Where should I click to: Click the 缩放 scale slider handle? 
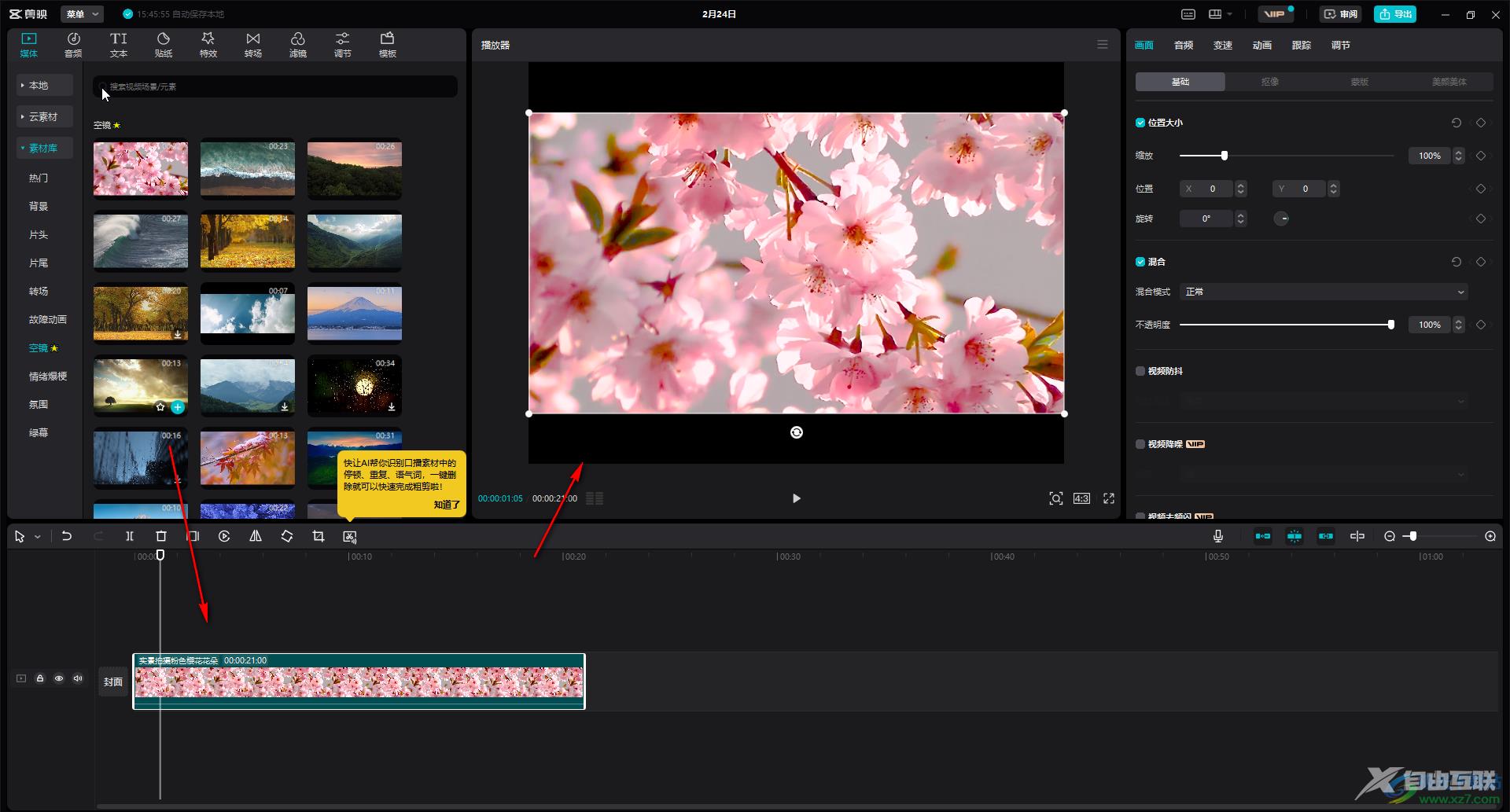click(x=1225, y=156)
